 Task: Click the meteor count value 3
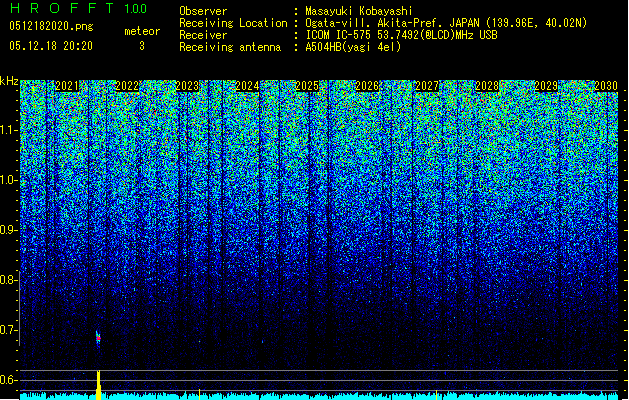142,46
